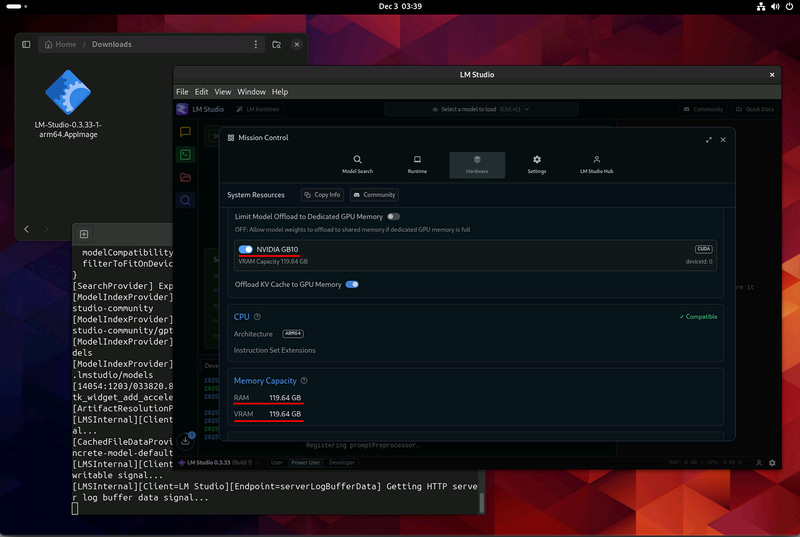Click the CPU help question-mark icon
Viewport: 800px width, 537px height.
tap(258, 317)
